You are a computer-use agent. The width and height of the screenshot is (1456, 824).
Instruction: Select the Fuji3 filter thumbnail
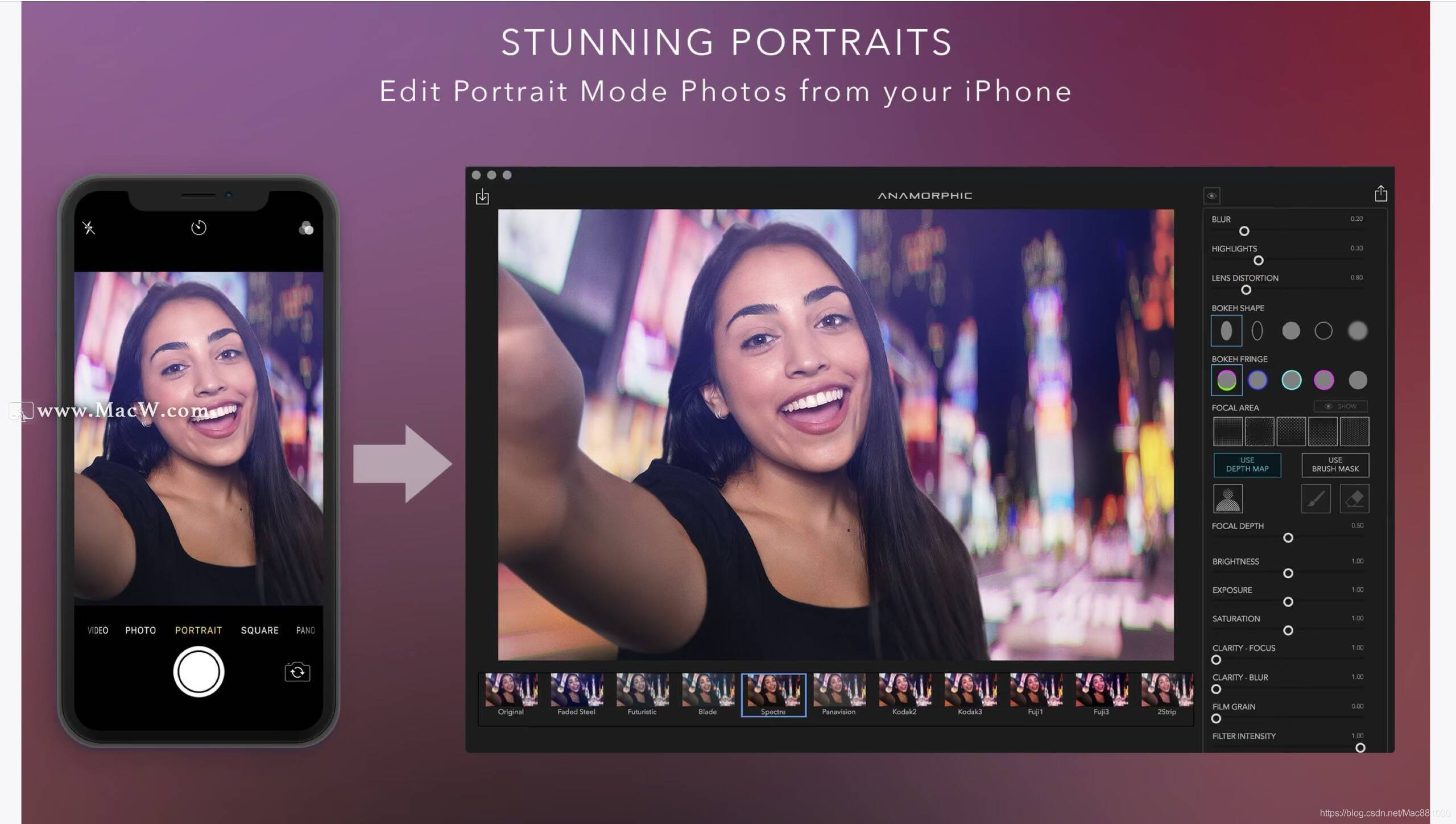point(1101,695)
